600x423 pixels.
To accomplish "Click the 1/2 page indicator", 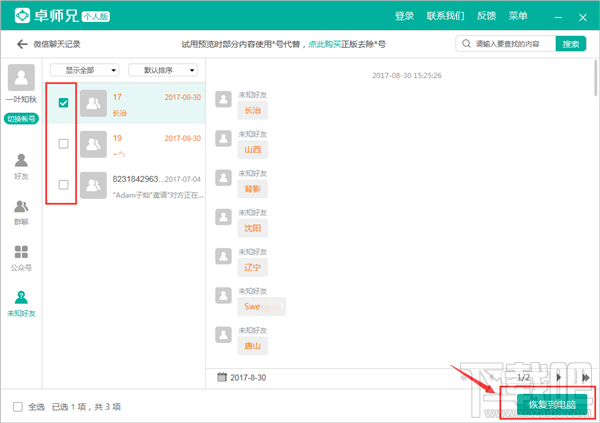I will click(523, 377).
